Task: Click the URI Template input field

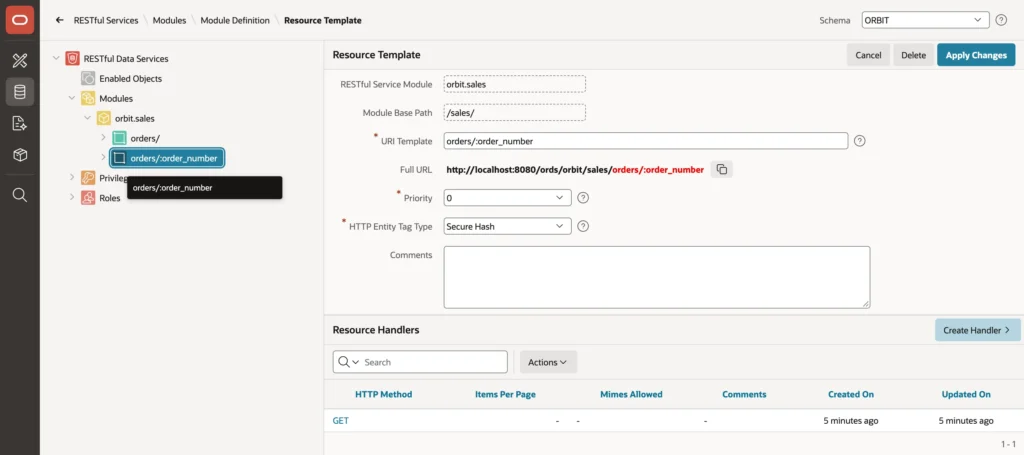Action: coord(645,141)
